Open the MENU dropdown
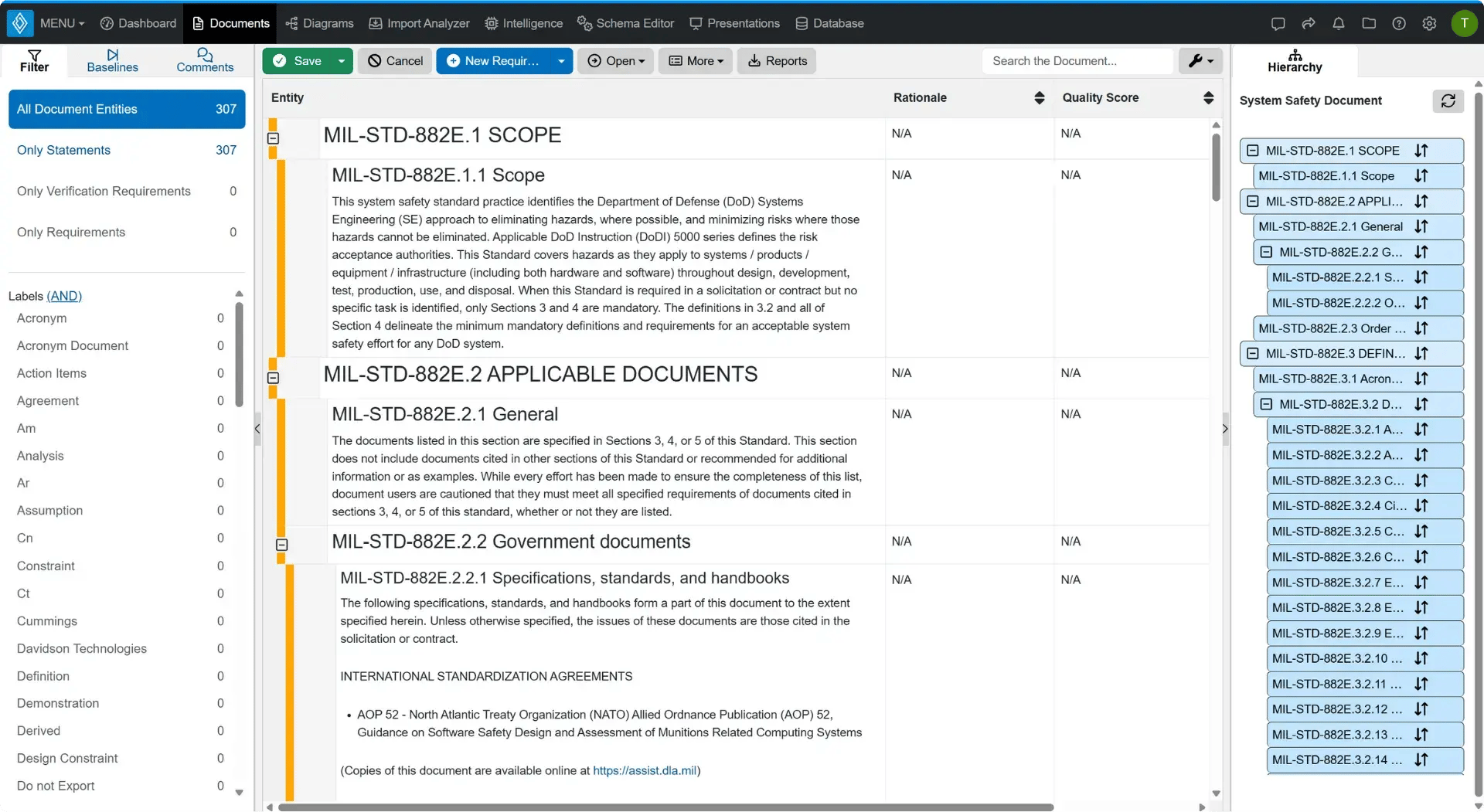The height and width of the screenshot is (812, 1484). point(62,23)
